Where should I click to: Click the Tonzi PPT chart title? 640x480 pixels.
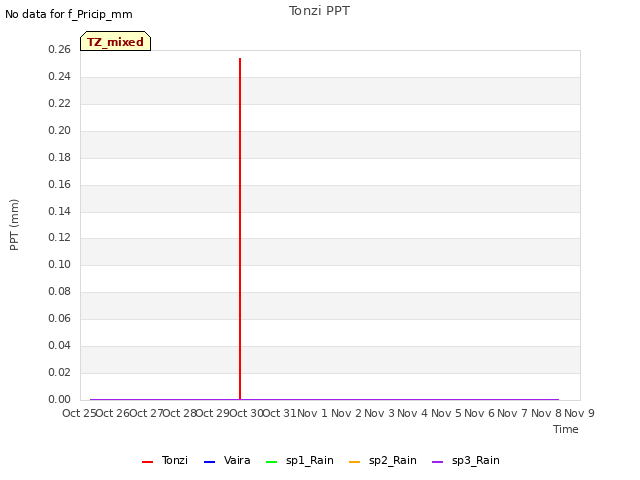(319, 11)
